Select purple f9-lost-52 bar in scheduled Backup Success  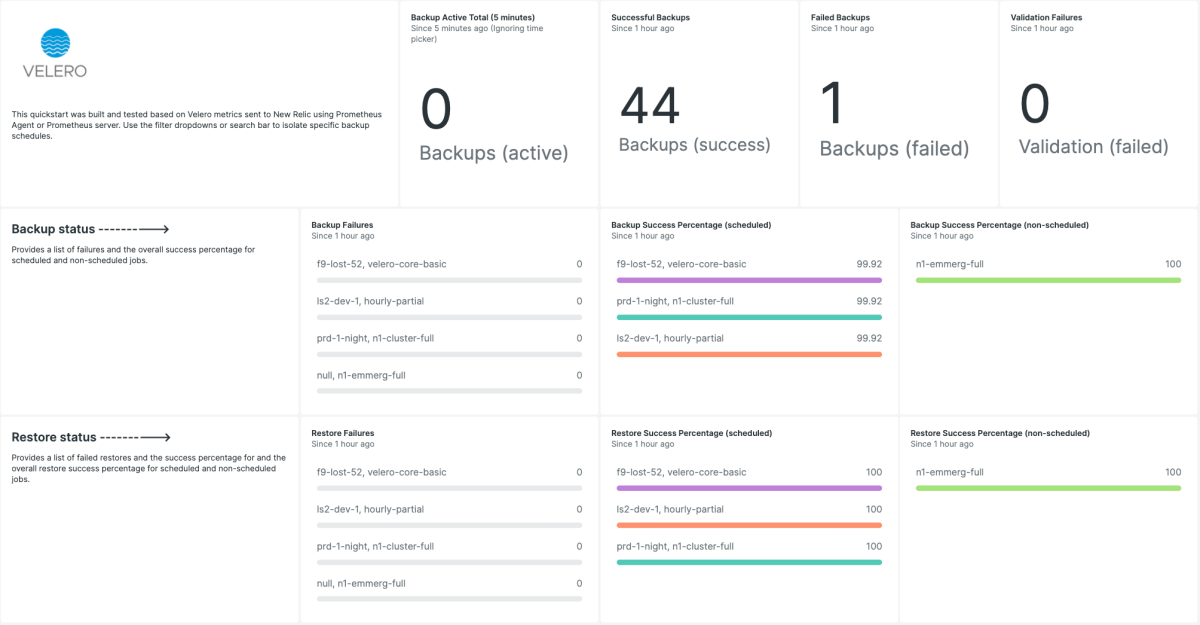[749, 280]
